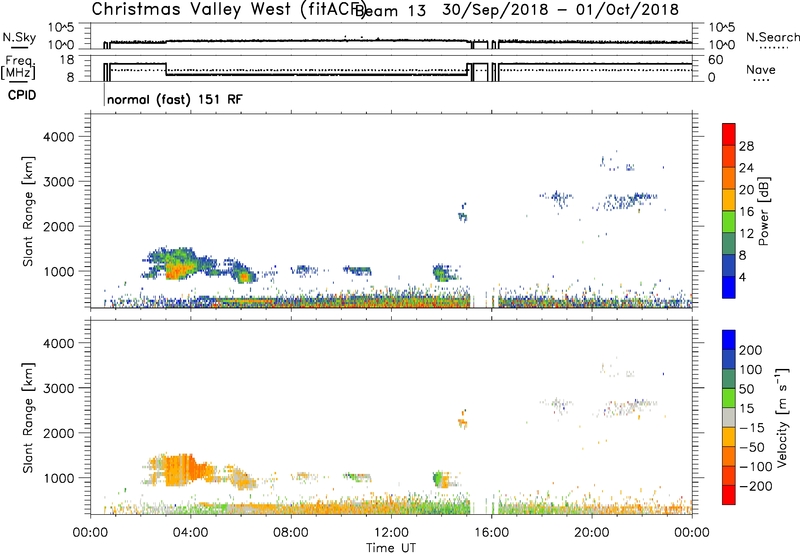The width and height of the screenshot is (800, 554).
Task: Click the "12:00" time axis label
Action: (391, 533)
